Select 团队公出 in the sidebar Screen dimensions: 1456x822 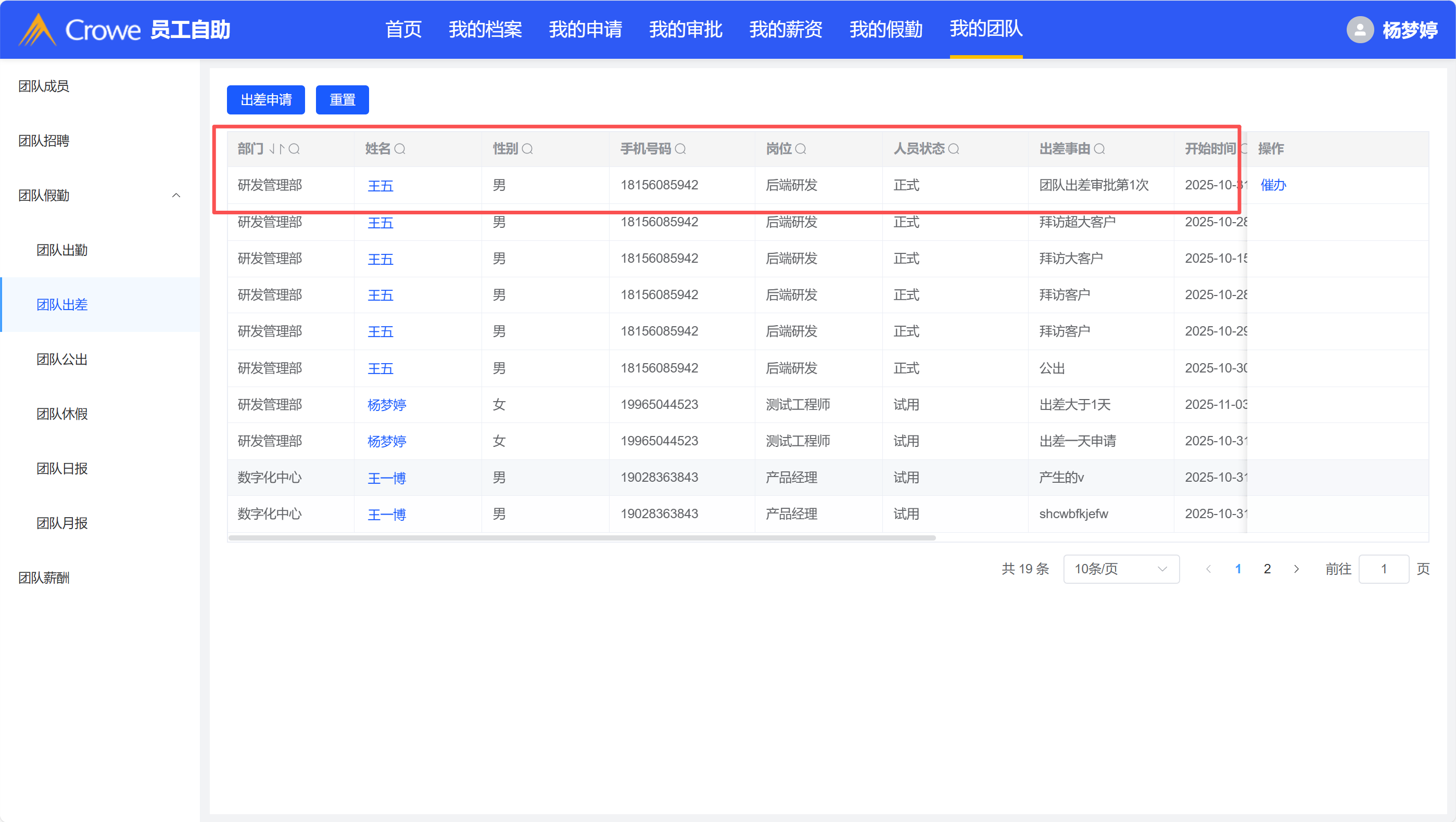point(62,359)
